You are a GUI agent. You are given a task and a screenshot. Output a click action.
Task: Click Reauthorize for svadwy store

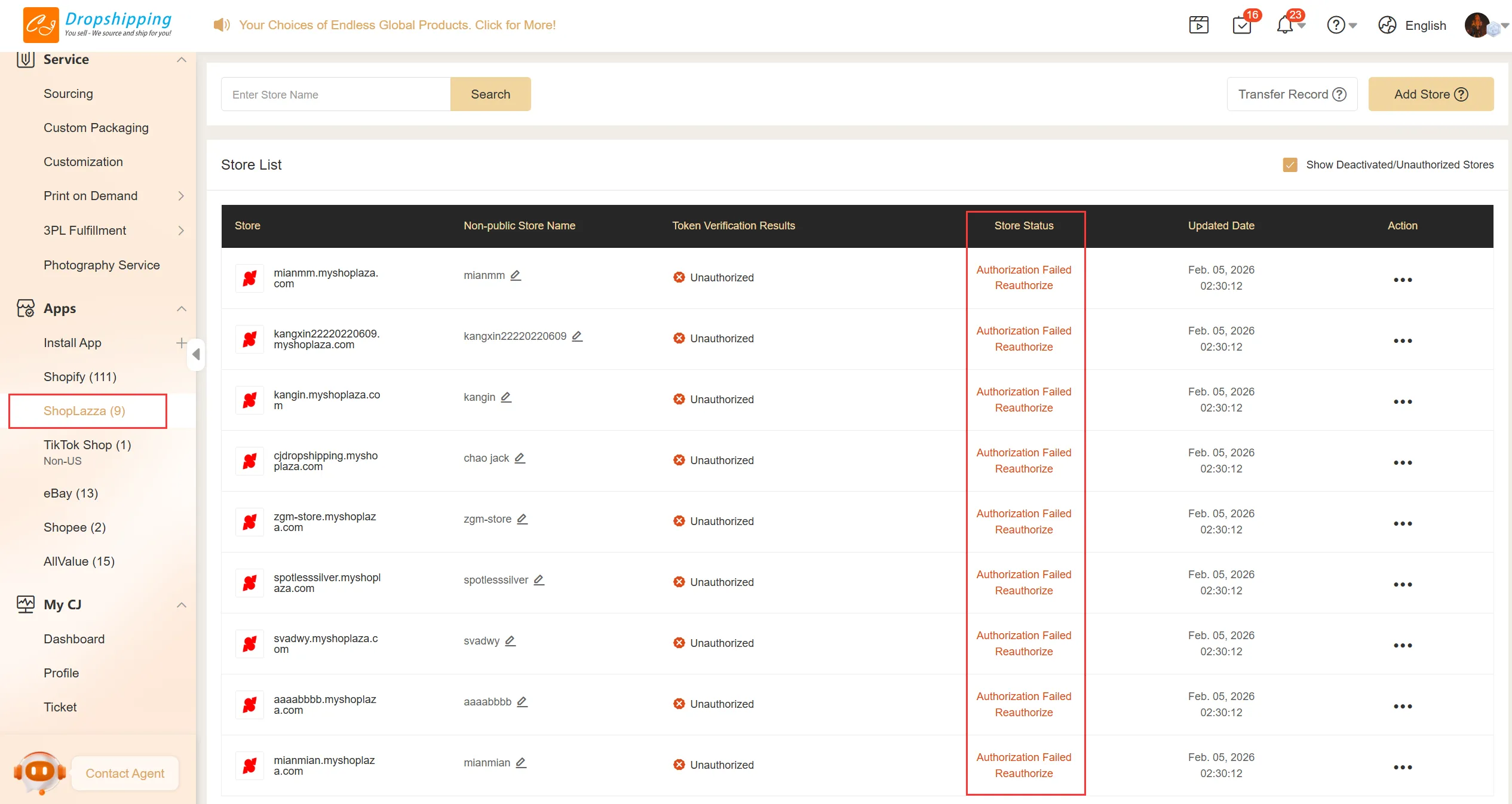pos(1023,652)
